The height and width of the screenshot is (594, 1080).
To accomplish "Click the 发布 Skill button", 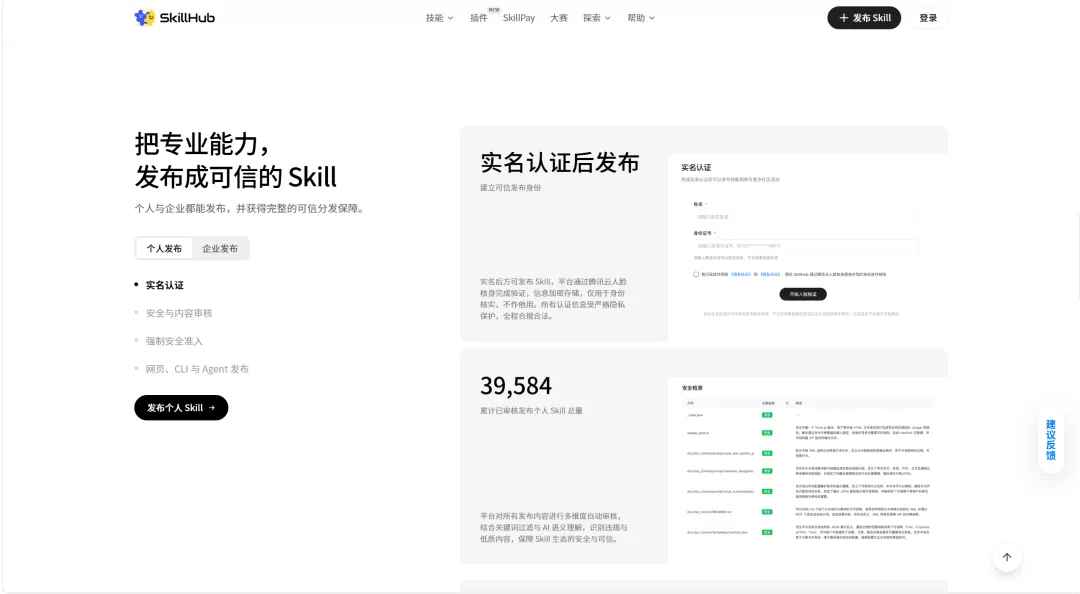I will (x=864, y=18).
